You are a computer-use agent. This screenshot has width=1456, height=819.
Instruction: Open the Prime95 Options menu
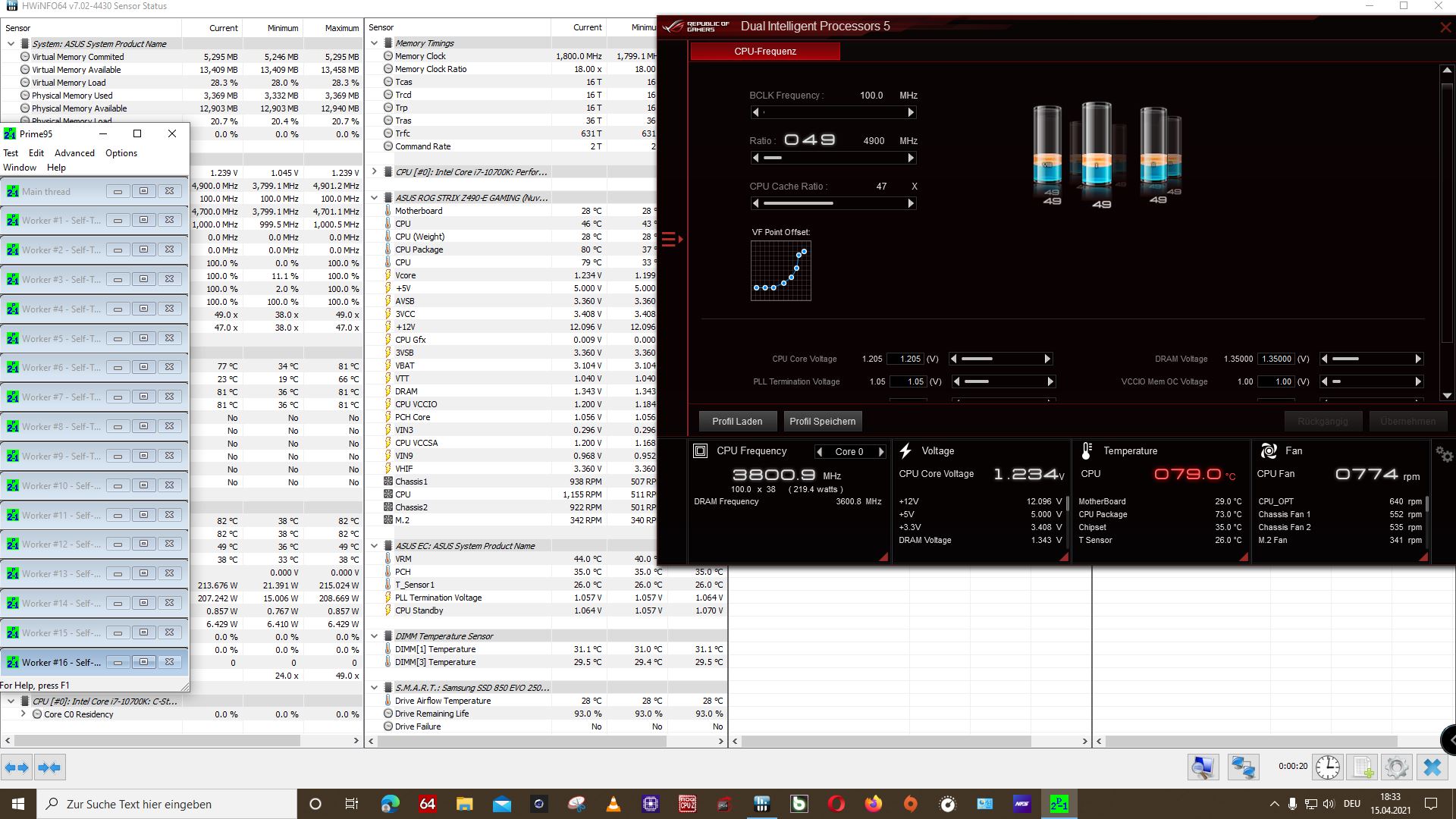[x=121, y=153]
